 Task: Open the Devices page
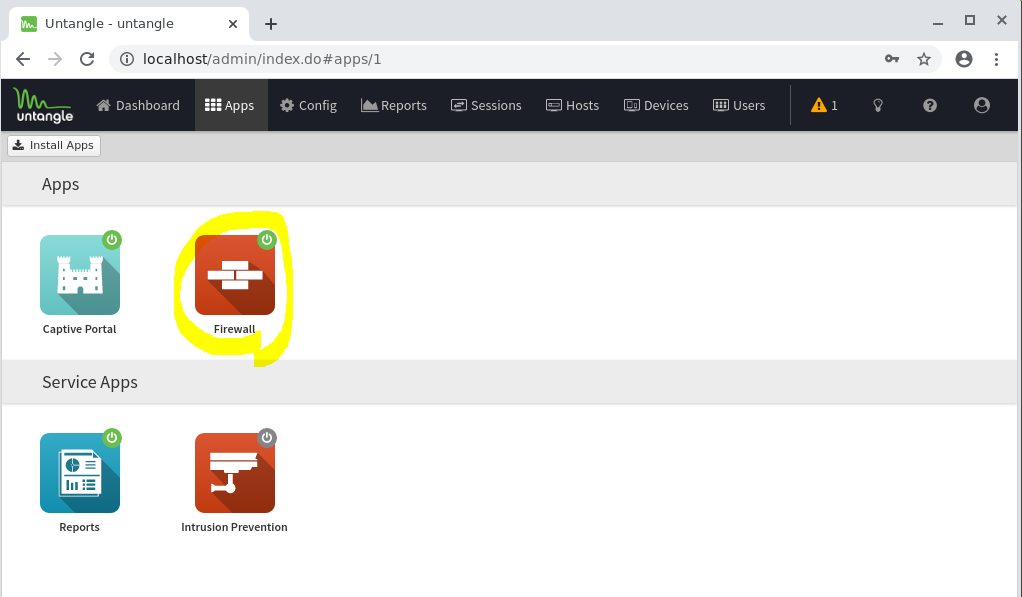click(x=656, y=105)
